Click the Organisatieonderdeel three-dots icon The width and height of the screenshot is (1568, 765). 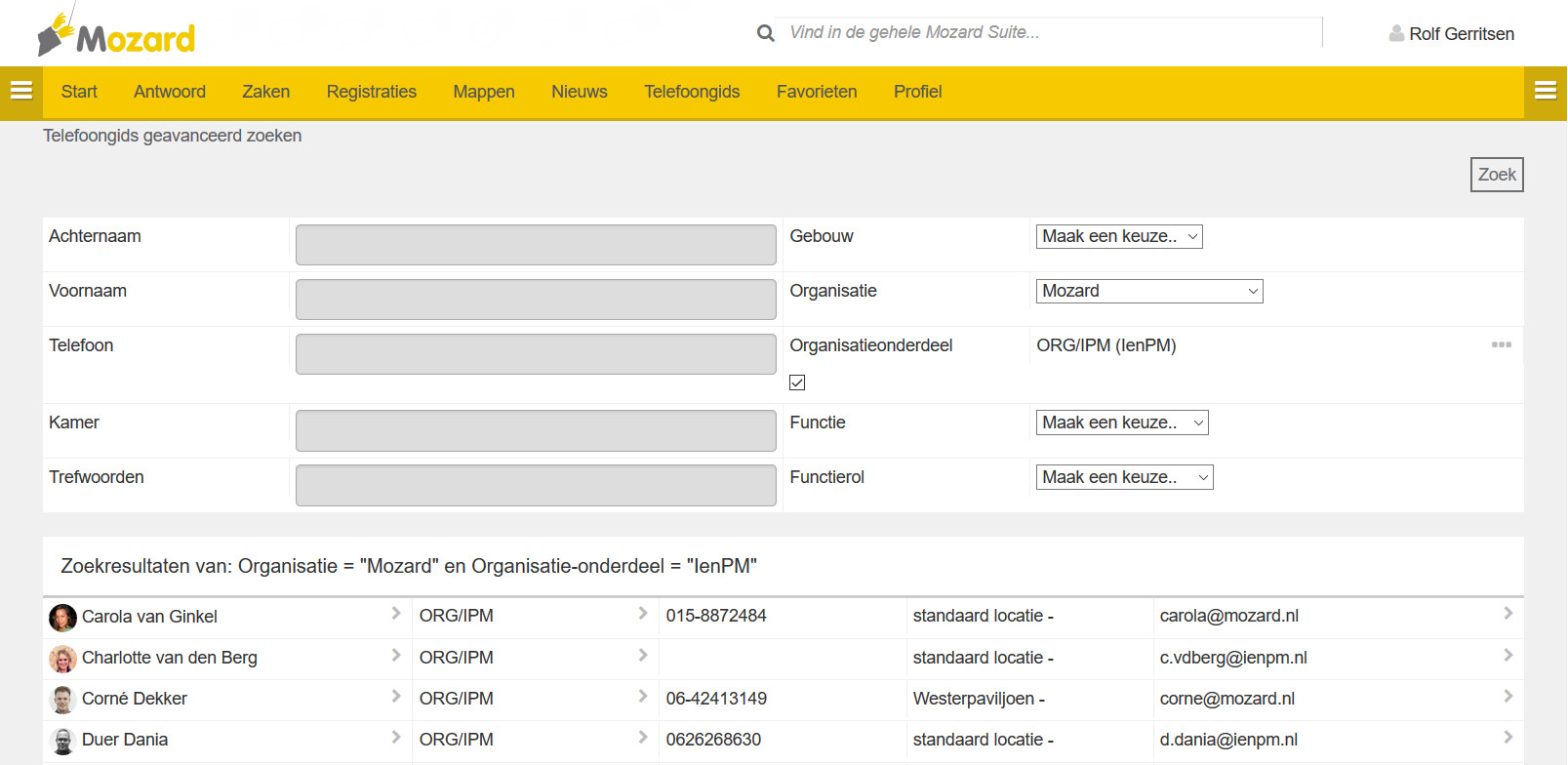pyautogui.click(x=1502, y=344)
